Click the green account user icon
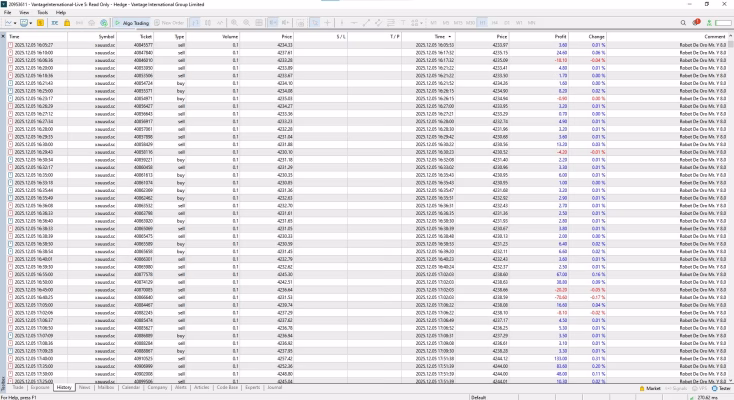The image size is (734, 400). pos(709,22)
